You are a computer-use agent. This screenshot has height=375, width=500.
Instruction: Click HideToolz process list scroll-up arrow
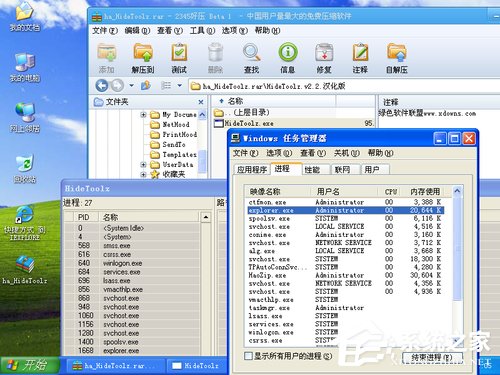(x=206, y=217)
